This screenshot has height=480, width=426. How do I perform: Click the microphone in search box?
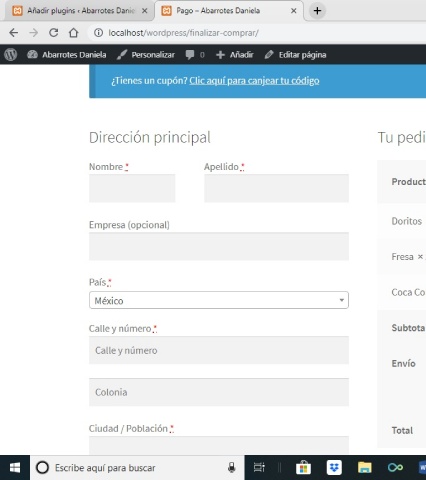click(x=232, y=468)
